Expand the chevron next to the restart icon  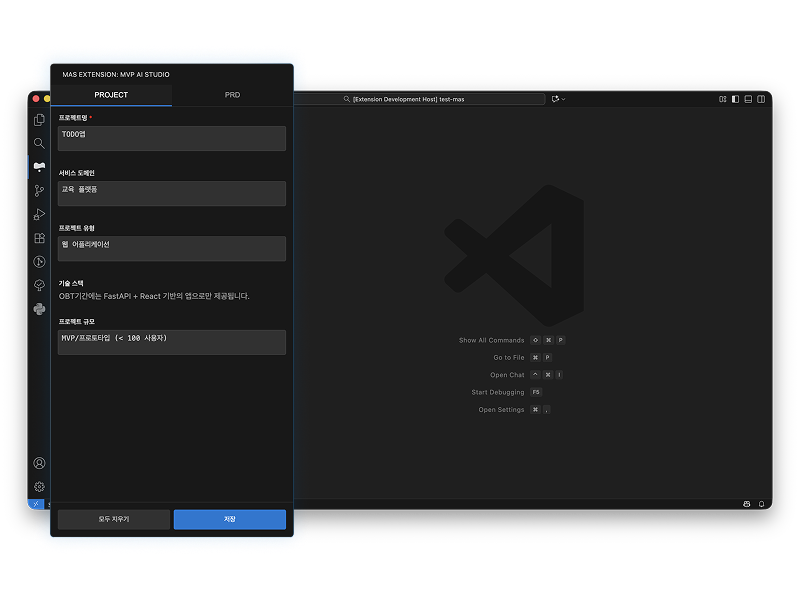tap(562, 99)
